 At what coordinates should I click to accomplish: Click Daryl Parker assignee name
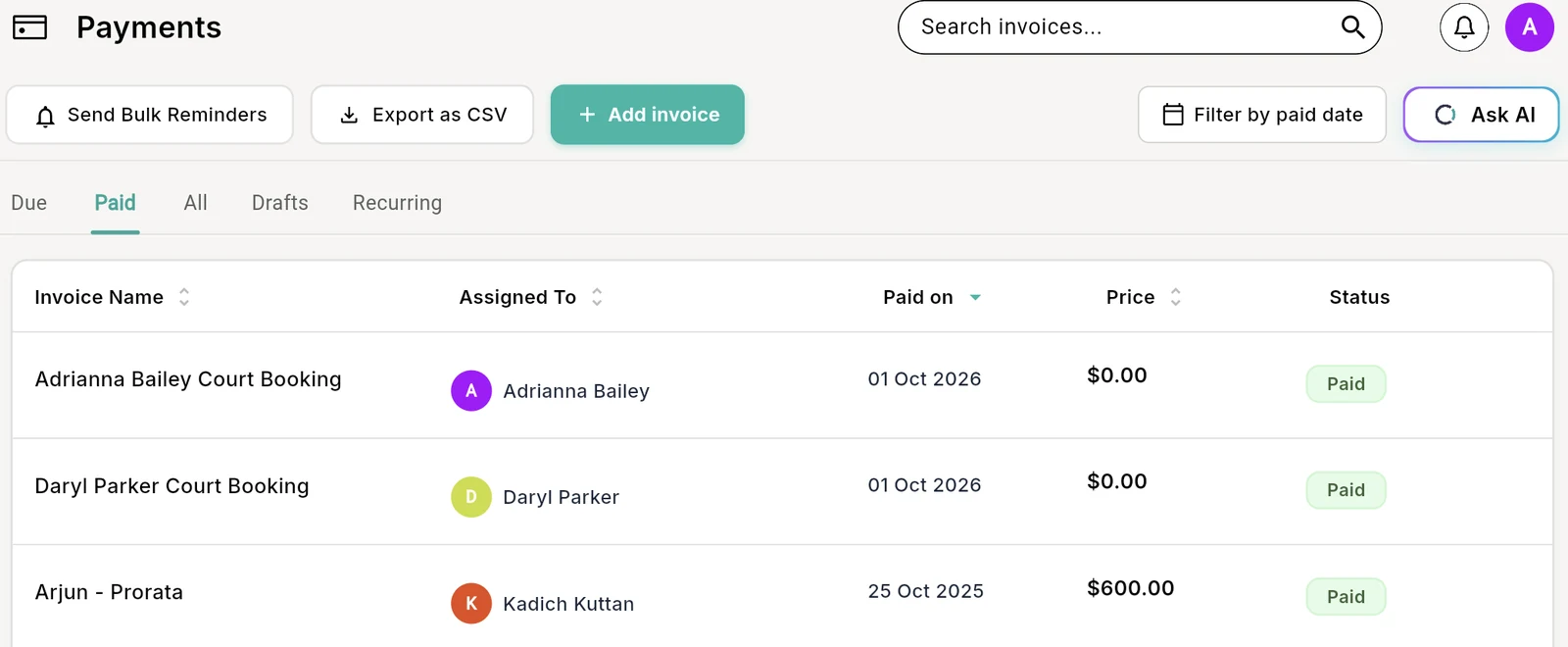[561, 497]
